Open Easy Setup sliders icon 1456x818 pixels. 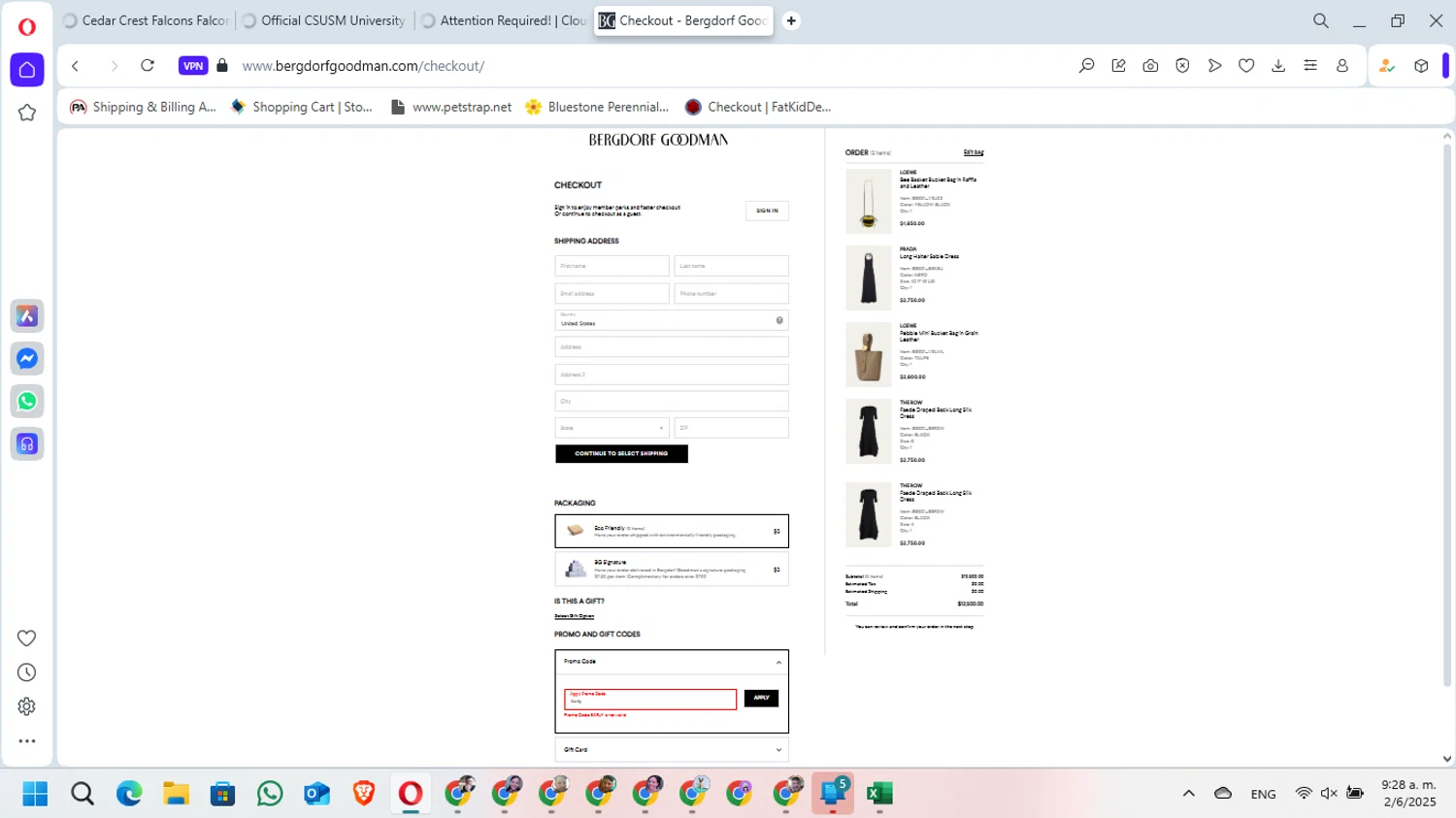click(x=1310, y=66)
